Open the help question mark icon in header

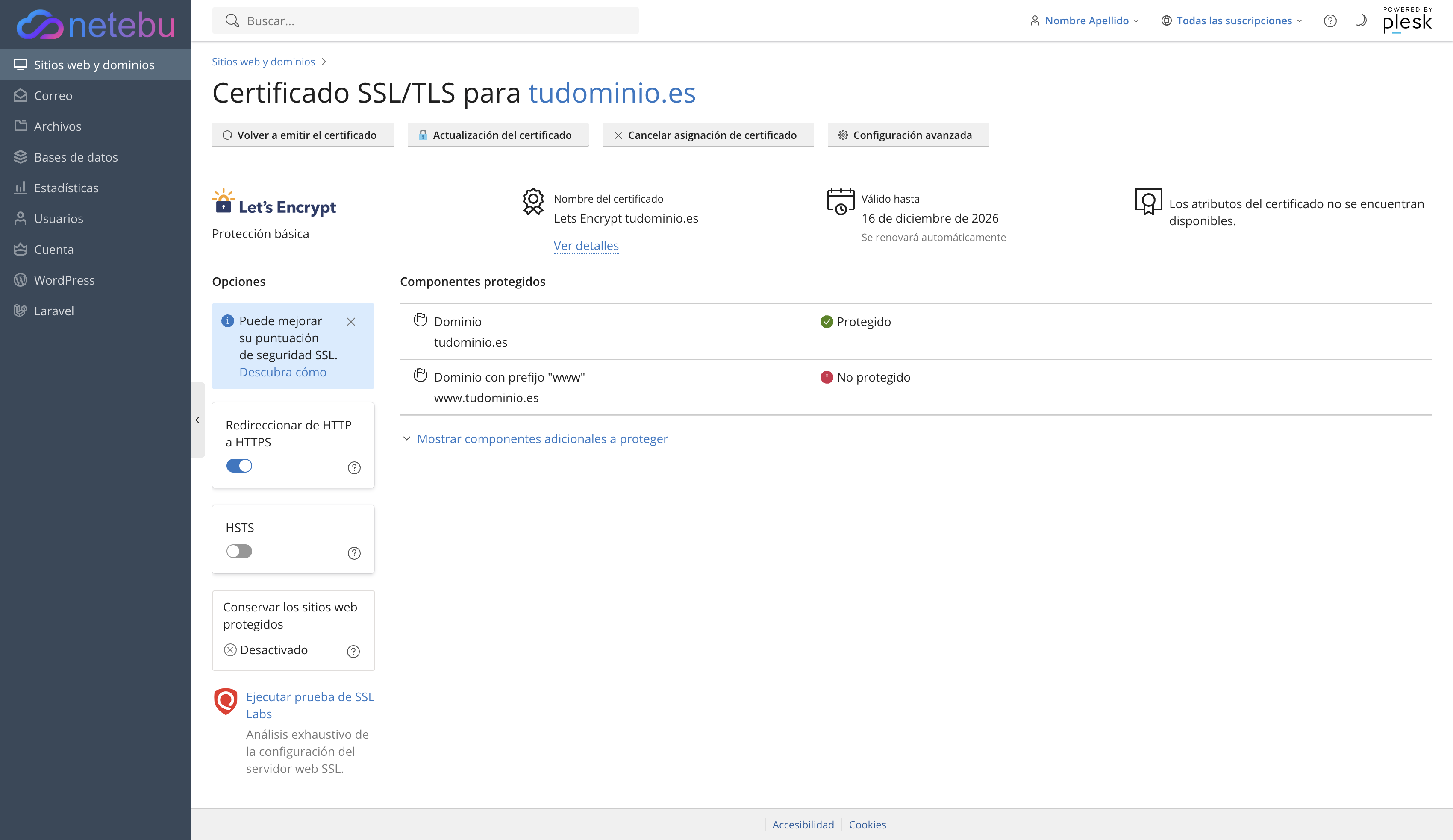[1330, 21]
